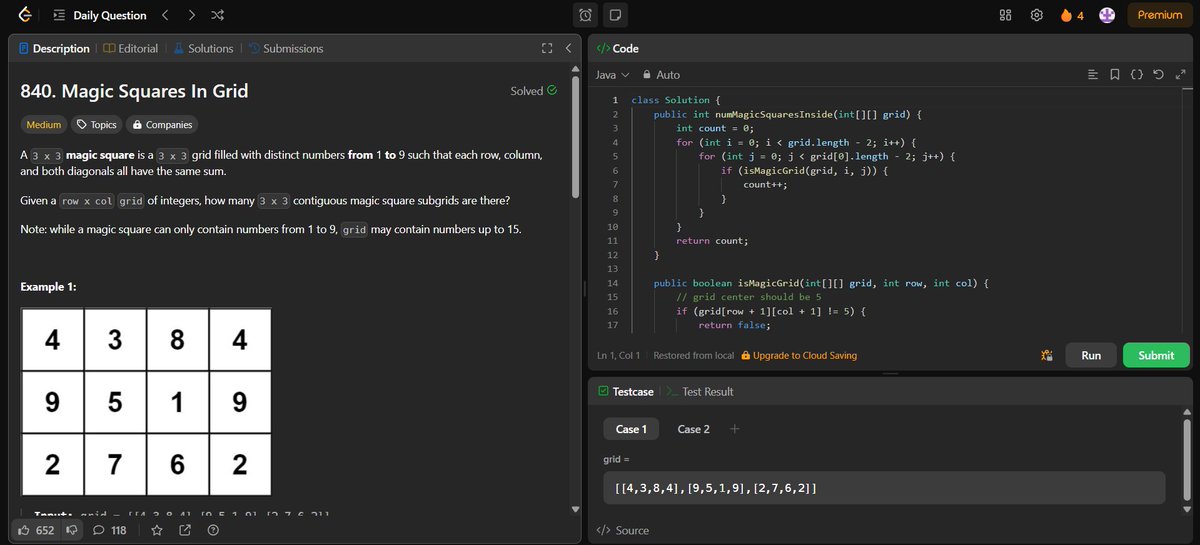
Task: Edit the grid testcase input field
Action: (x=884, y=488)
